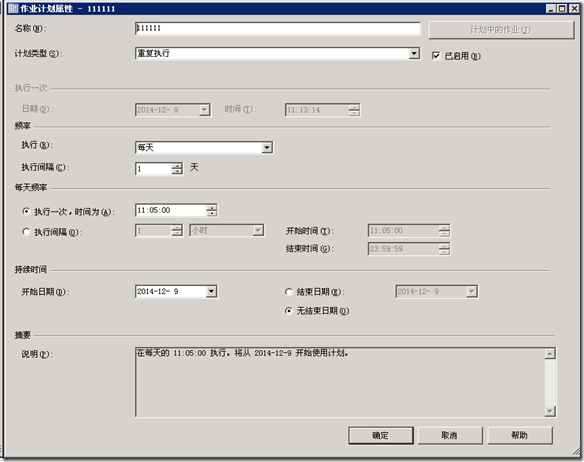
Task: Click the 开始日期 field showing 2014-12- 9
Action: pyautogui.click(x=176, y=291)
